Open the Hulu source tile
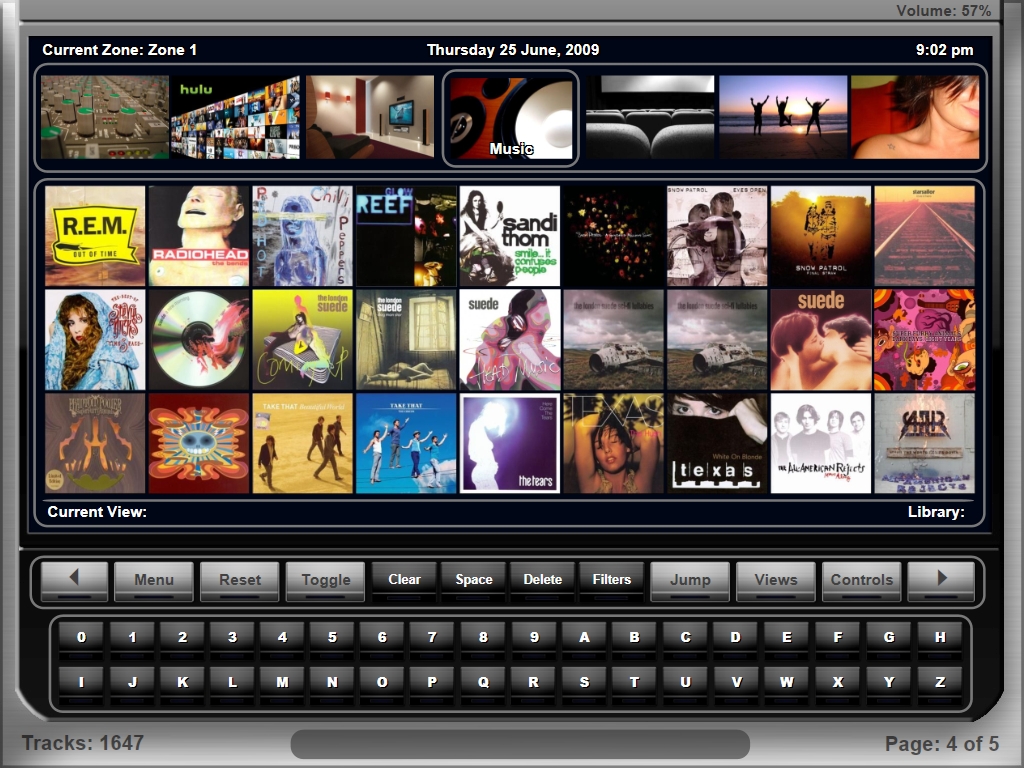This screenshot has height=768, width=1024. pyautogui.click(x=235, y=117)
